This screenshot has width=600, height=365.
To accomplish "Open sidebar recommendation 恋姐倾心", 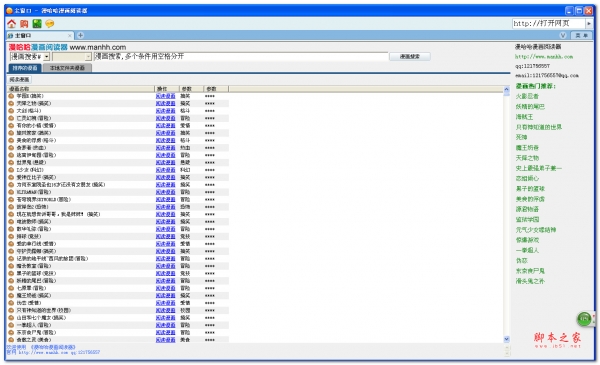I will pos(527,178).
